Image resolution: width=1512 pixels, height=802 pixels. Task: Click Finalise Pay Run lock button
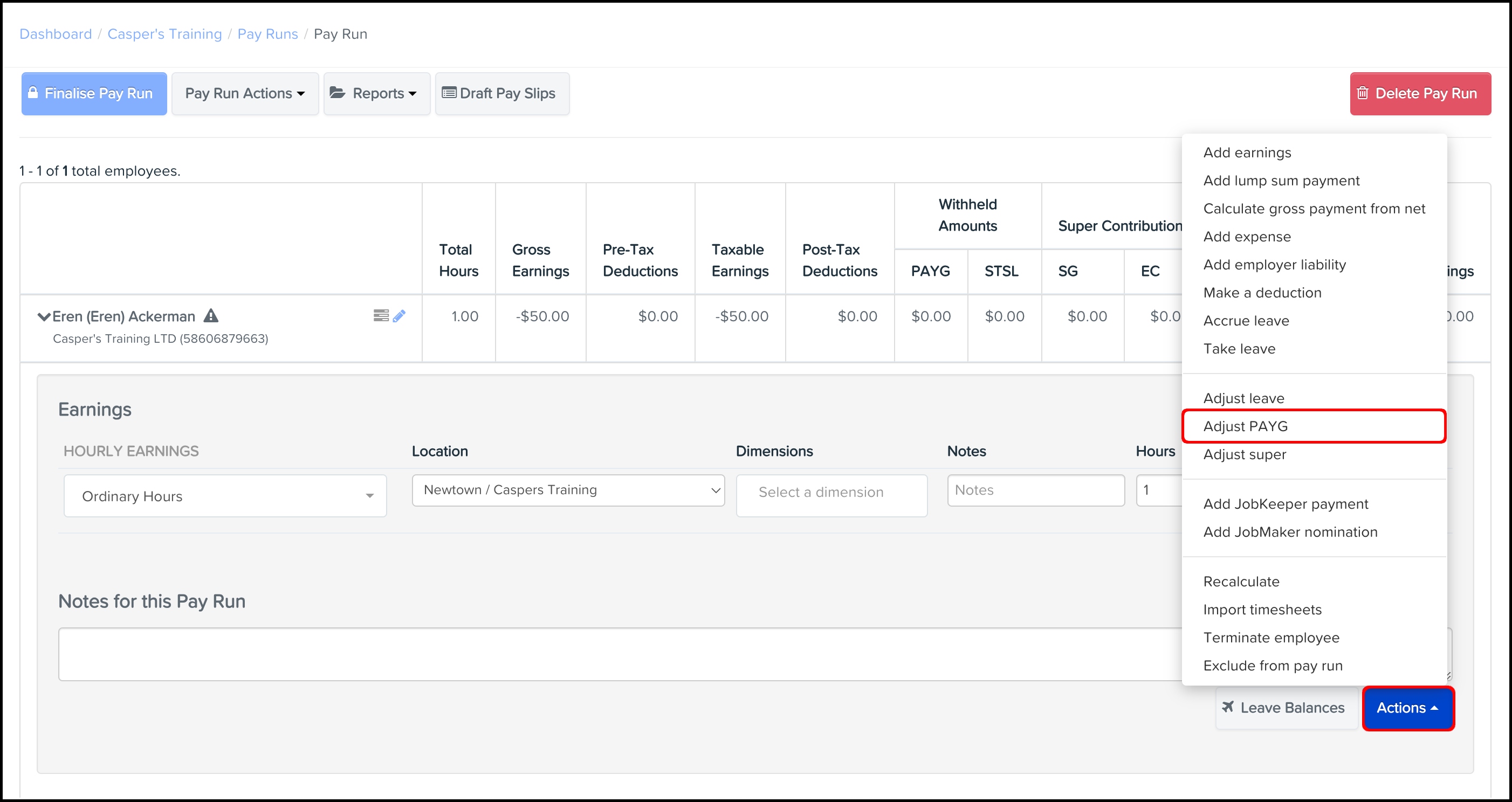pos(94,94)
